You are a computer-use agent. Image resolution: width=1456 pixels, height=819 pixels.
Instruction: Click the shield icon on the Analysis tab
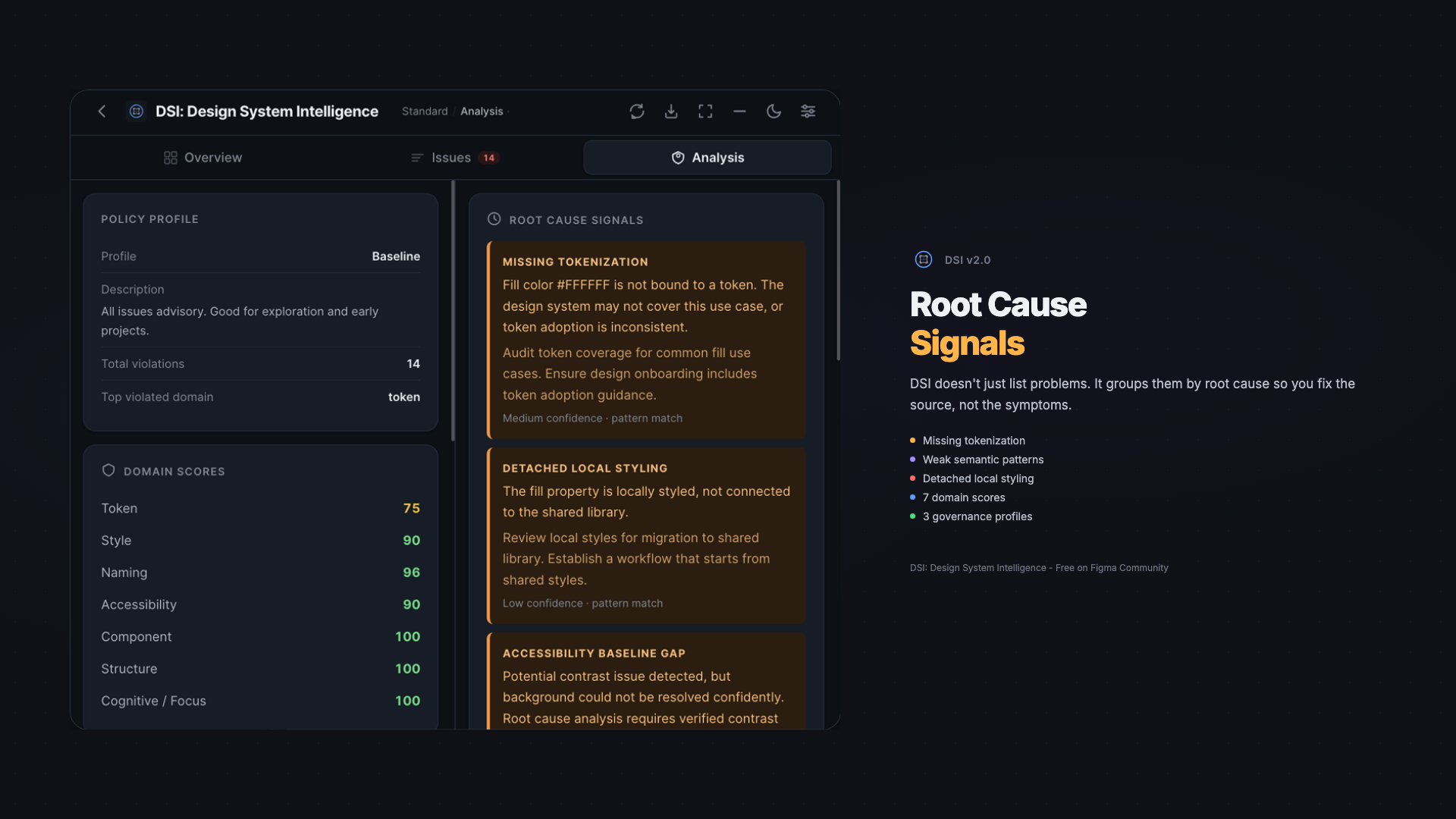[x=677, y=158]
